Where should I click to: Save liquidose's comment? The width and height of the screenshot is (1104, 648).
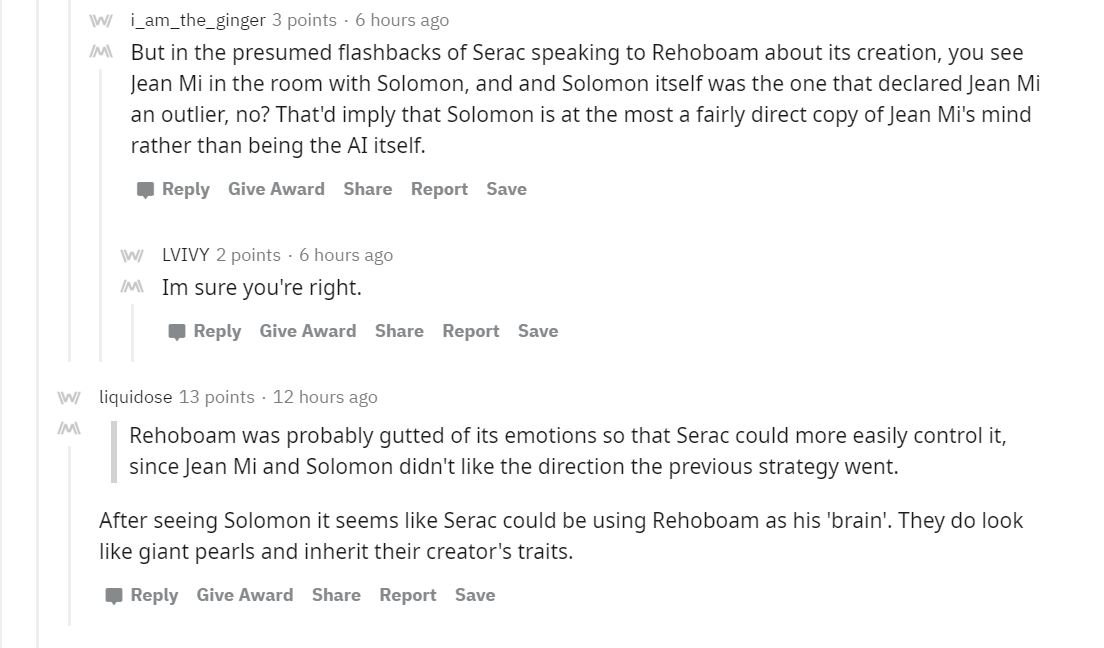click(475, 595)
